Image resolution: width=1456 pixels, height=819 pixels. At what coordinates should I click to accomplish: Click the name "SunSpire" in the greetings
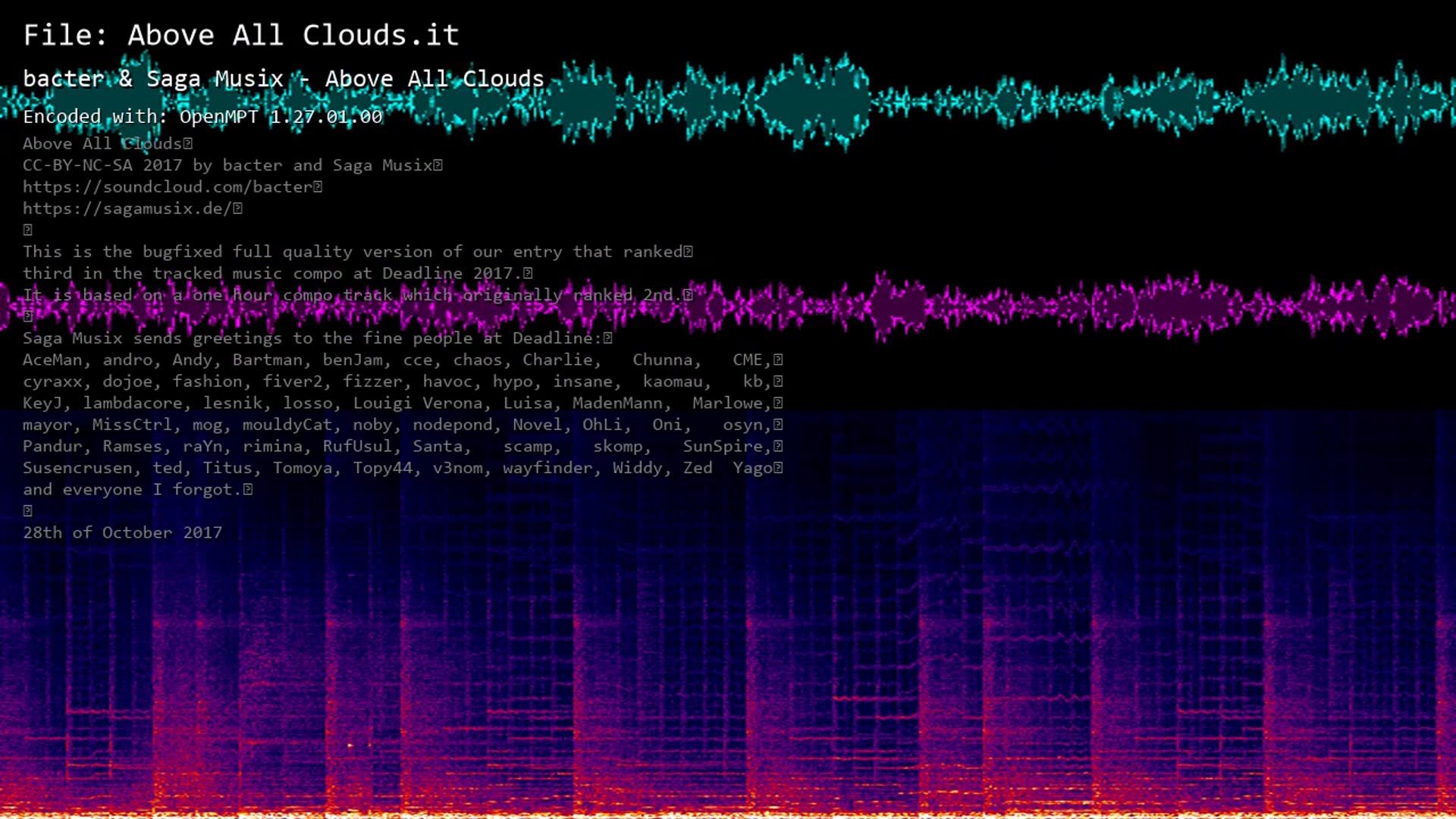[723, 447]
